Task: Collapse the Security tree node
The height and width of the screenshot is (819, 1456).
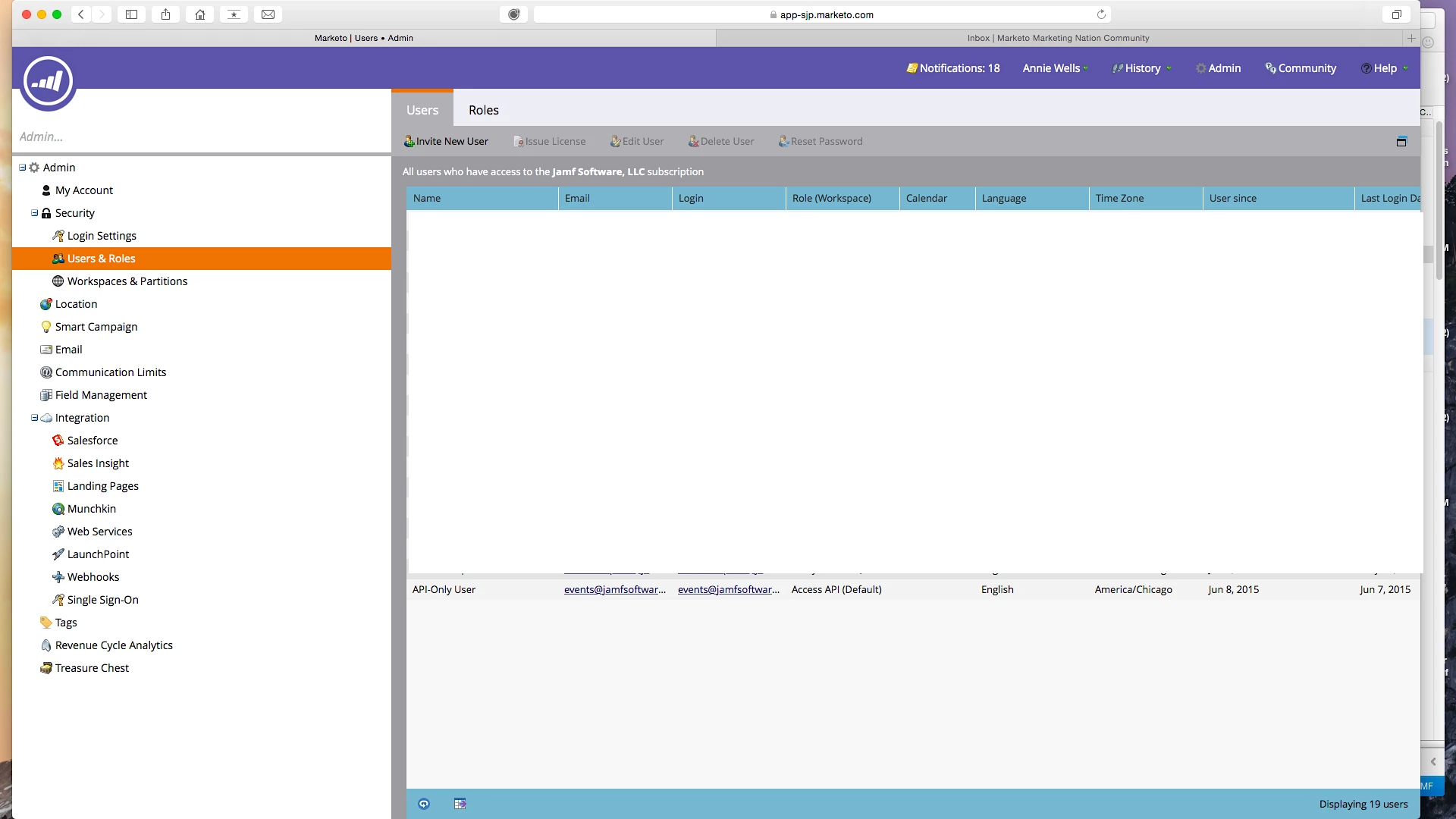Action: 34,213
